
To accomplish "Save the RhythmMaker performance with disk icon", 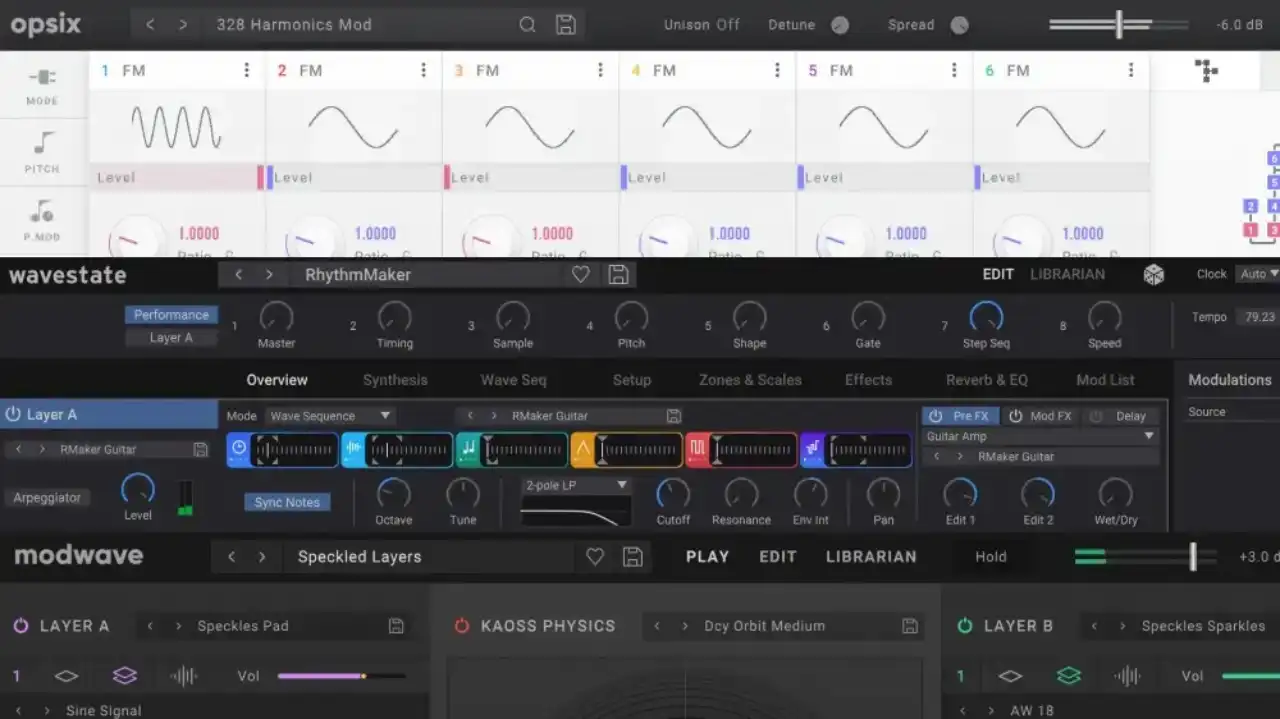I will pyautogui.click(x=618, y=273).
